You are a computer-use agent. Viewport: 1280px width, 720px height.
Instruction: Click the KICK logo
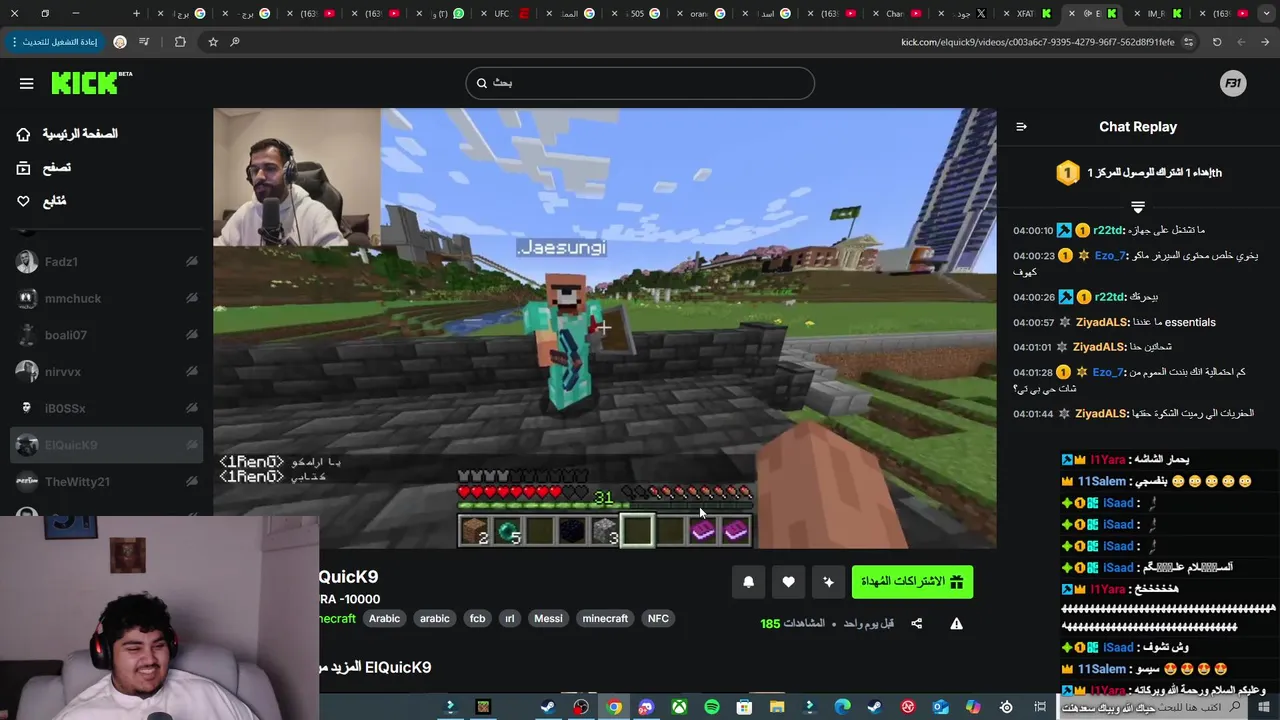tap(91, 83)
